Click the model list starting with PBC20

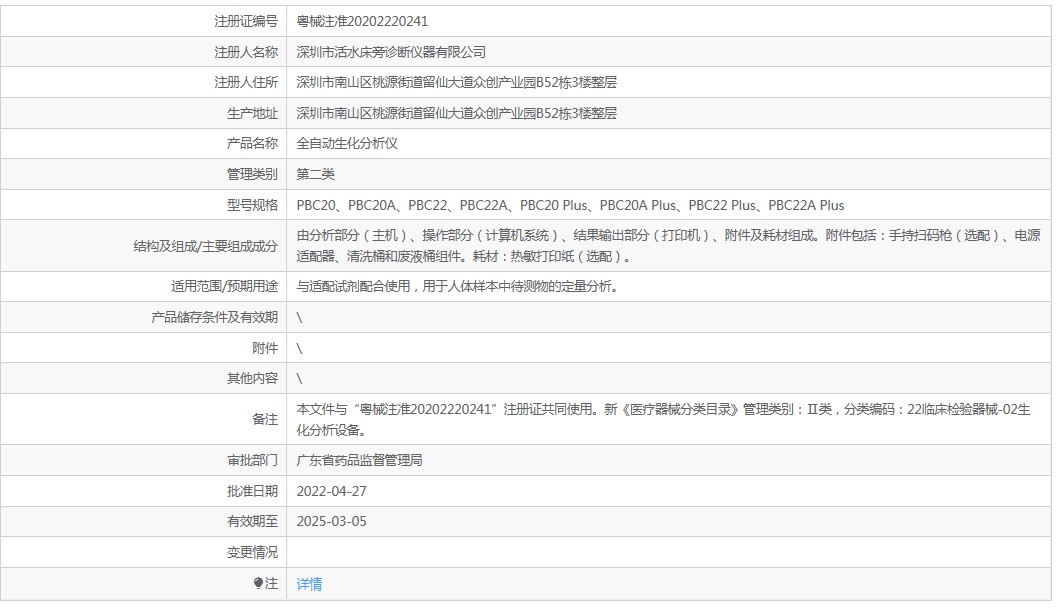click(570, 205)
